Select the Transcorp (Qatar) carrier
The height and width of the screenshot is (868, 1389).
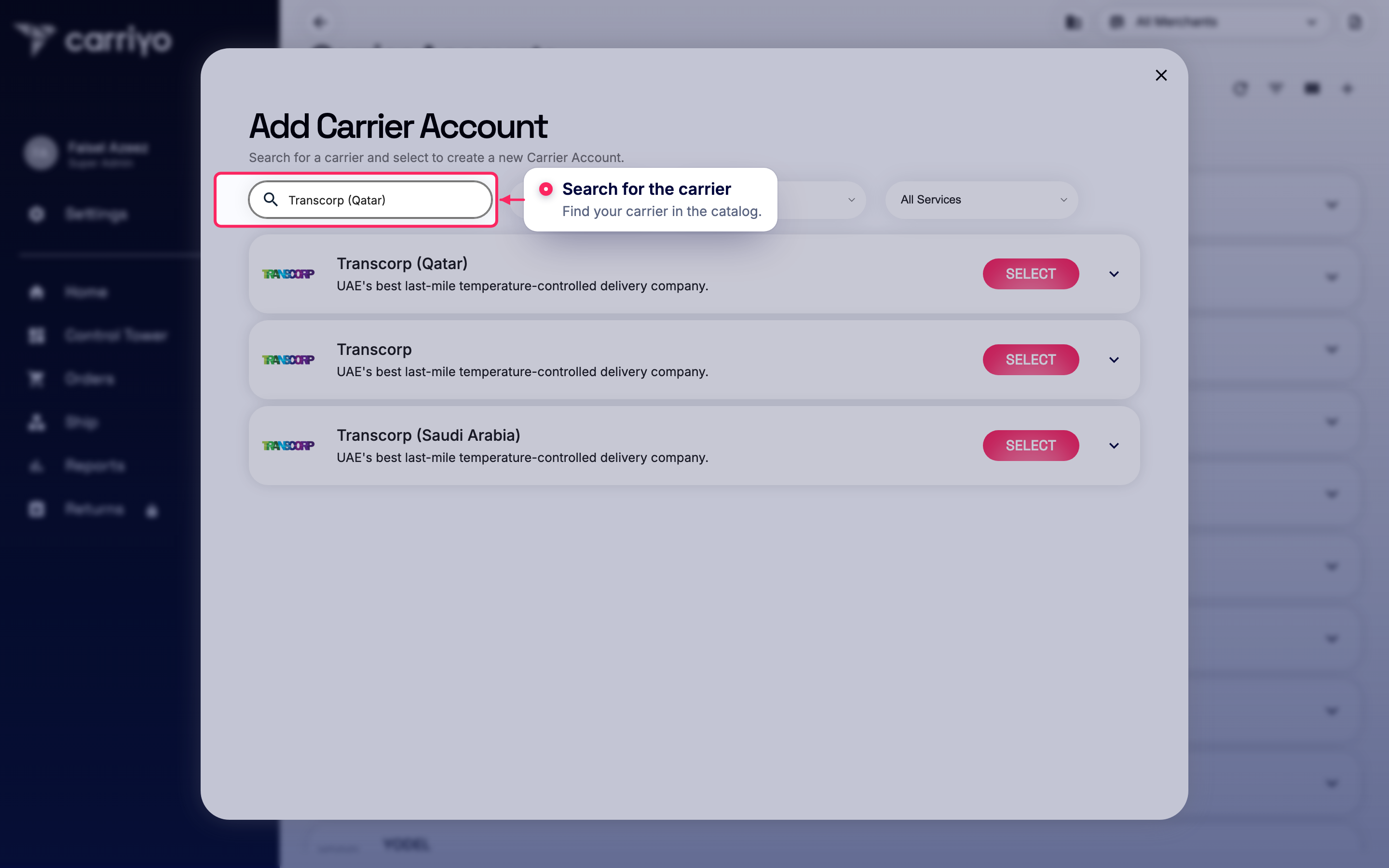1030,274
